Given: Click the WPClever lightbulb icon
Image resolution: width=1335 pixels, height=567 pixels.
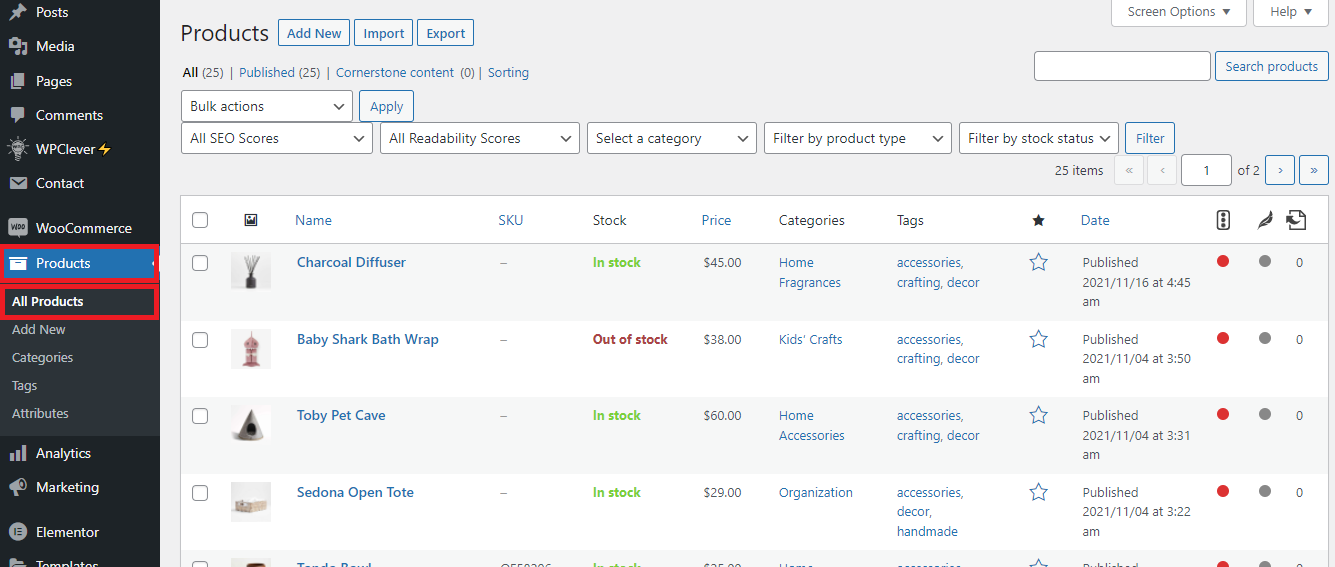Looking at the screenshot, I should coord(18,149).
